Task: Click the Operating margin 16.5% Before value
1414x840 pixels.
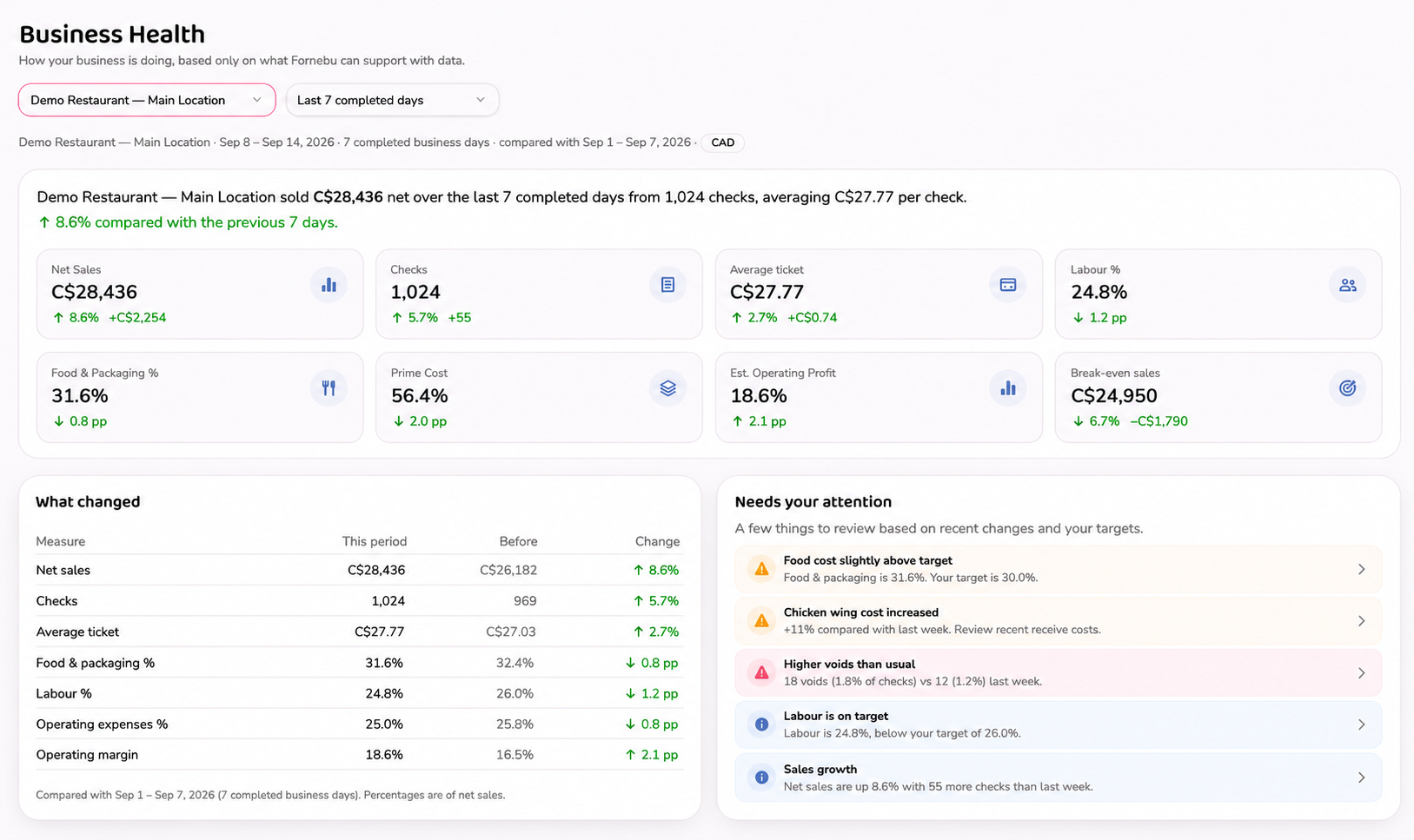Action: pos(514,755)
